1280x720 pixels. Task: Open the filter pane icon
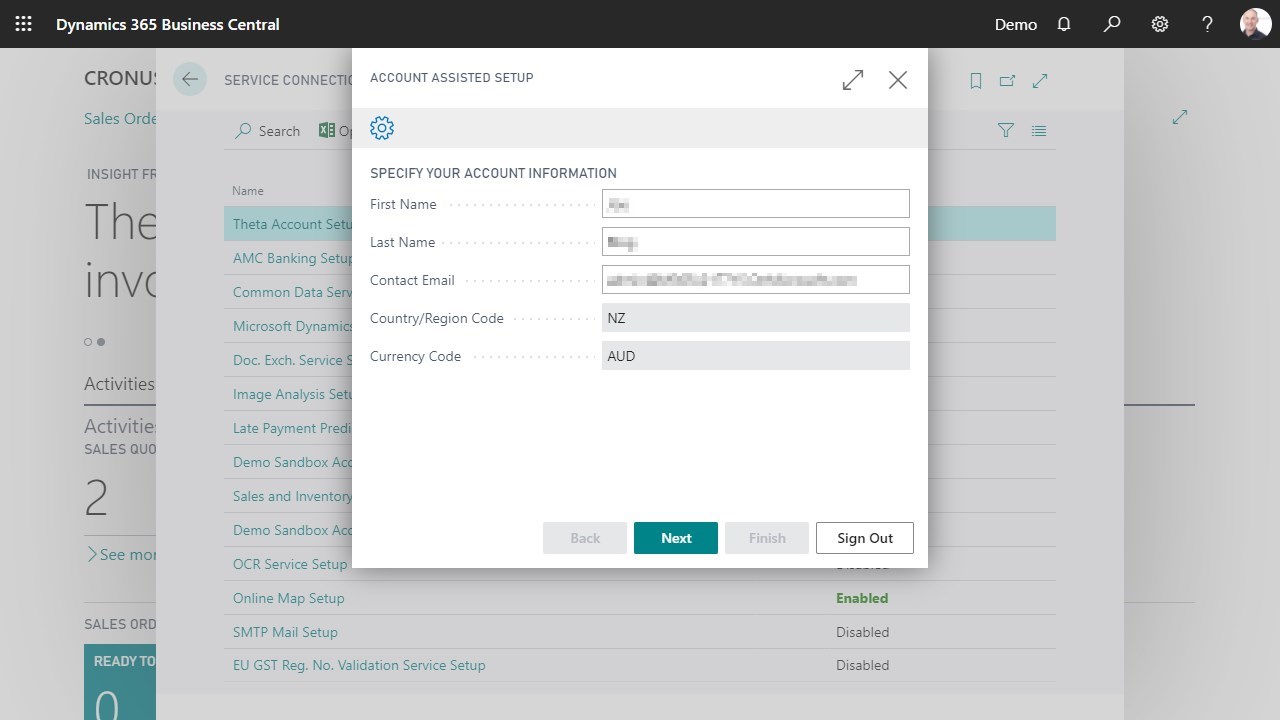(x=1006, y=130)
